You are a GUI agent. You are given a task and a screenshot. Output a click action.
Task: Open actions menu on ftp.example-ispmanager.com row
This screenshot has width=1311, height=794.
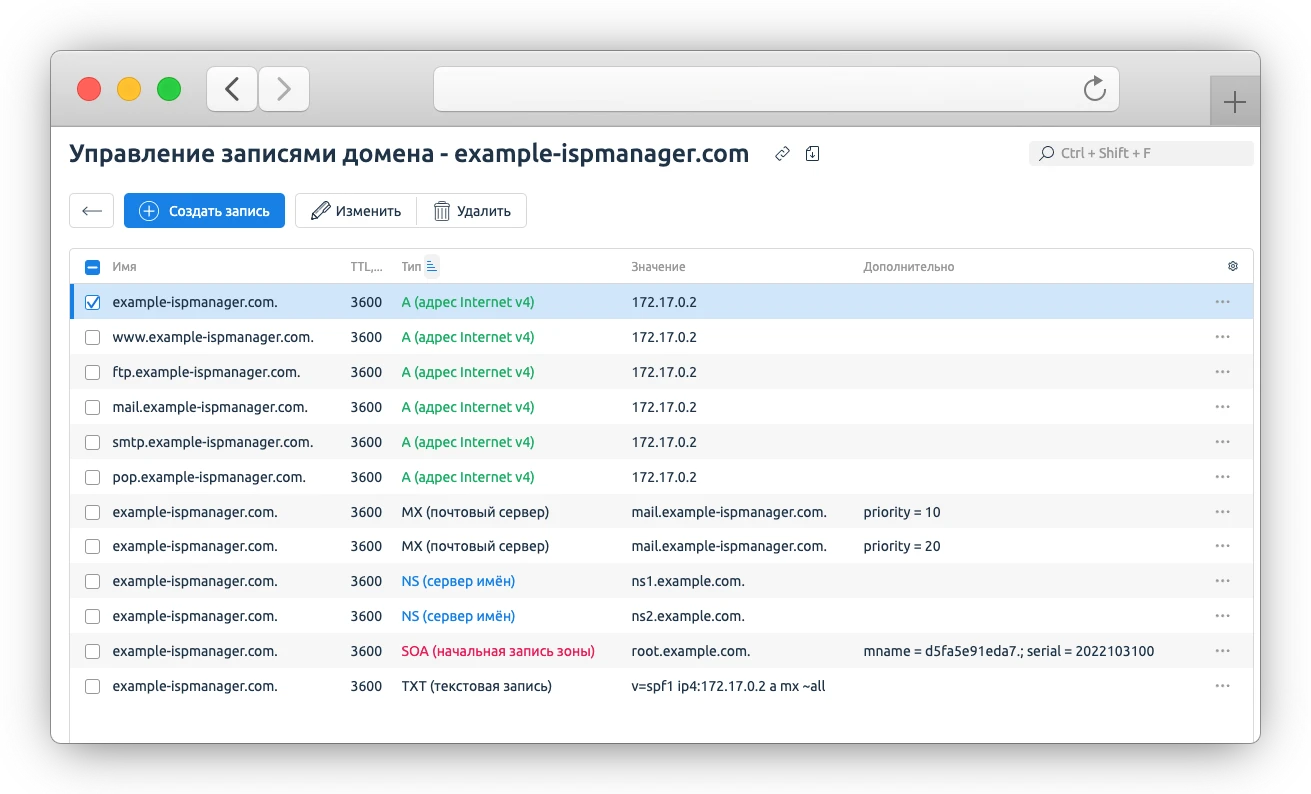(1221, 371)
